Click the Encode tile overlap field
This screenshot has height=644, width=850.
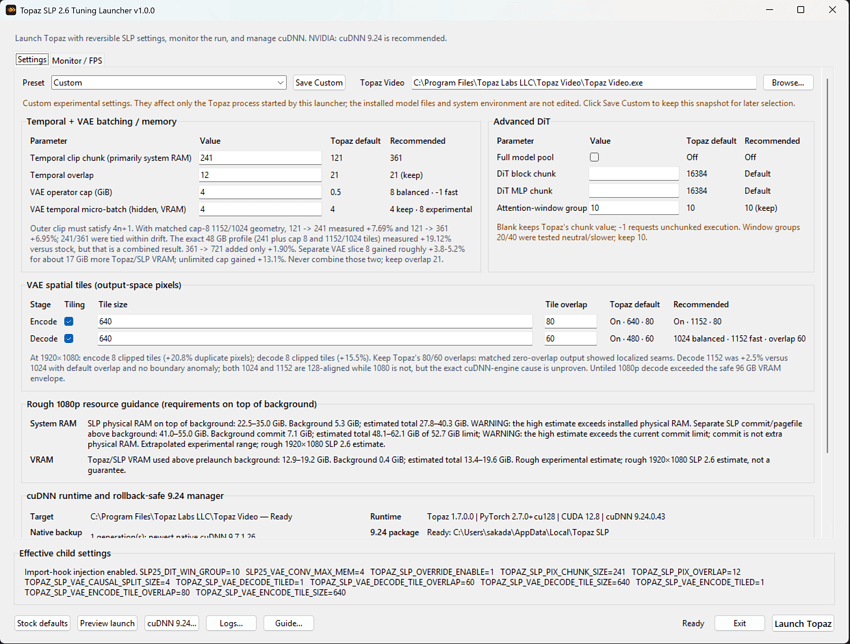[570, 321]
